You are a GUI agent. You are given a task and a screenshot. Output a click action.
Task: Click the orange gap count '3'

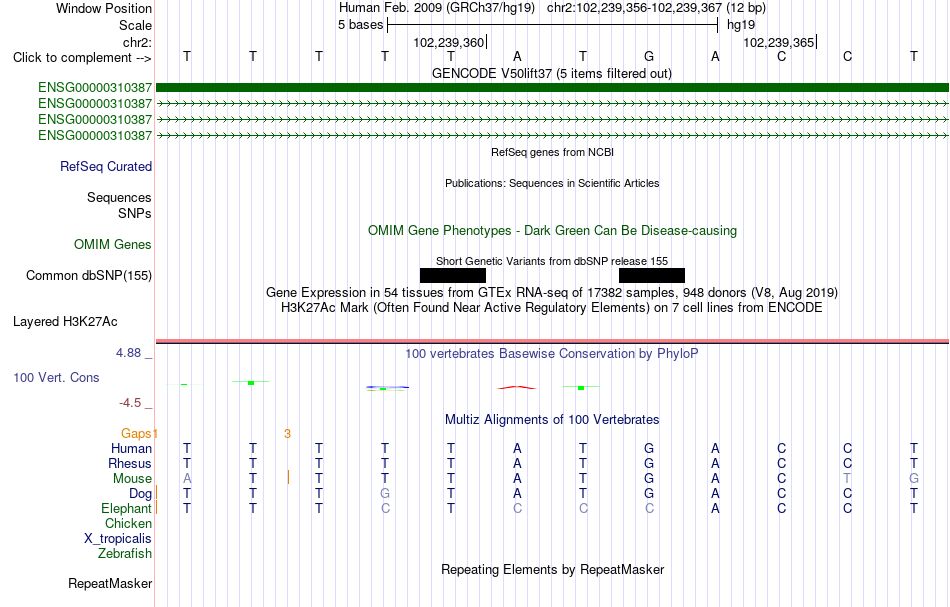(287, 434)
